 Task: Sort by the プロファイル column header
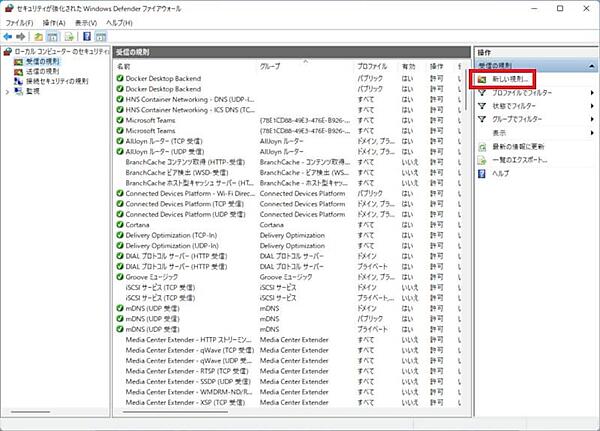(372, 66)
